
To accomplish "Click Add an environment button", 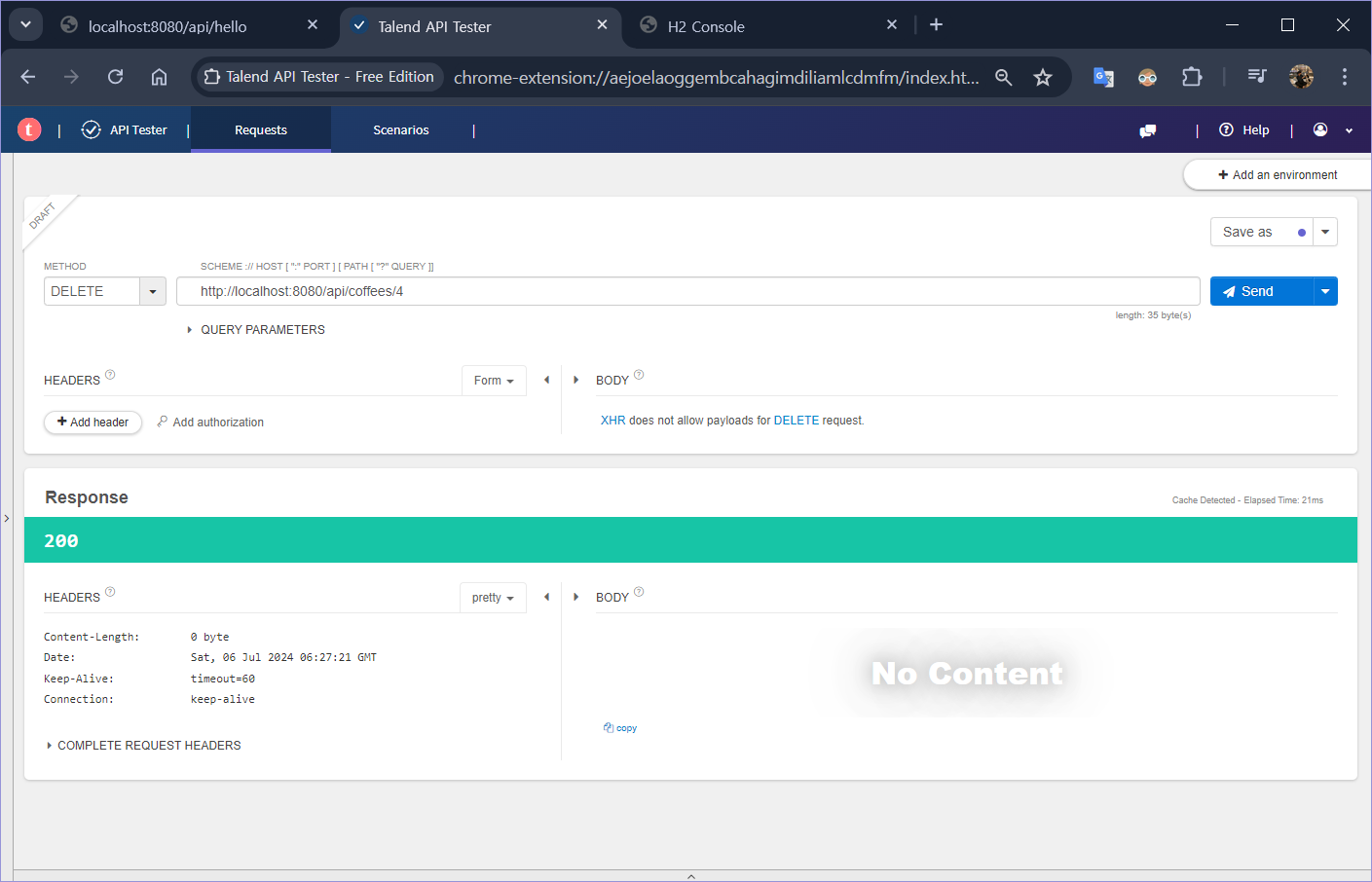I will (x=1278, y=175).
